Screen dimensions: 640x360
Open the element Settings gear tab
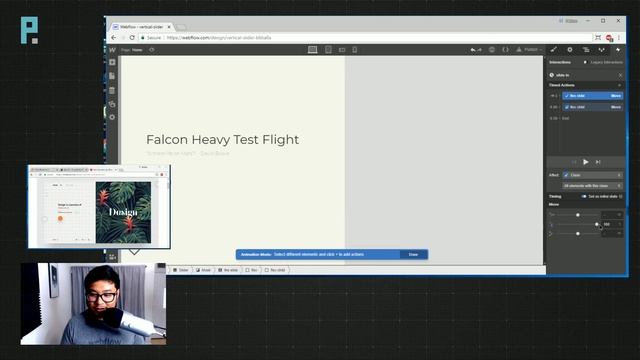[570, 50]
